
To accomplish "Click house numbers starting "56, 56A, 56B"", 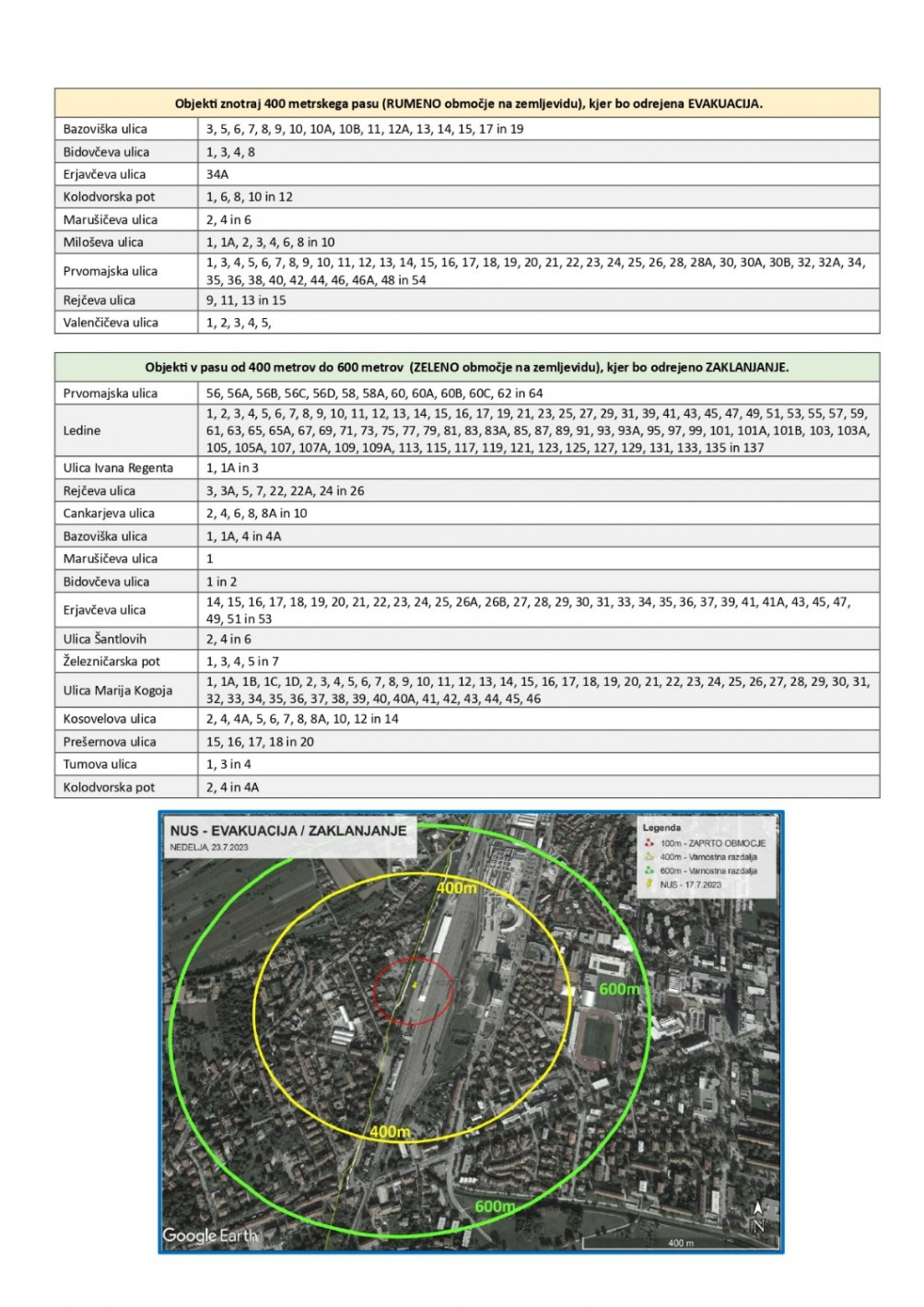I will (375, 394).
